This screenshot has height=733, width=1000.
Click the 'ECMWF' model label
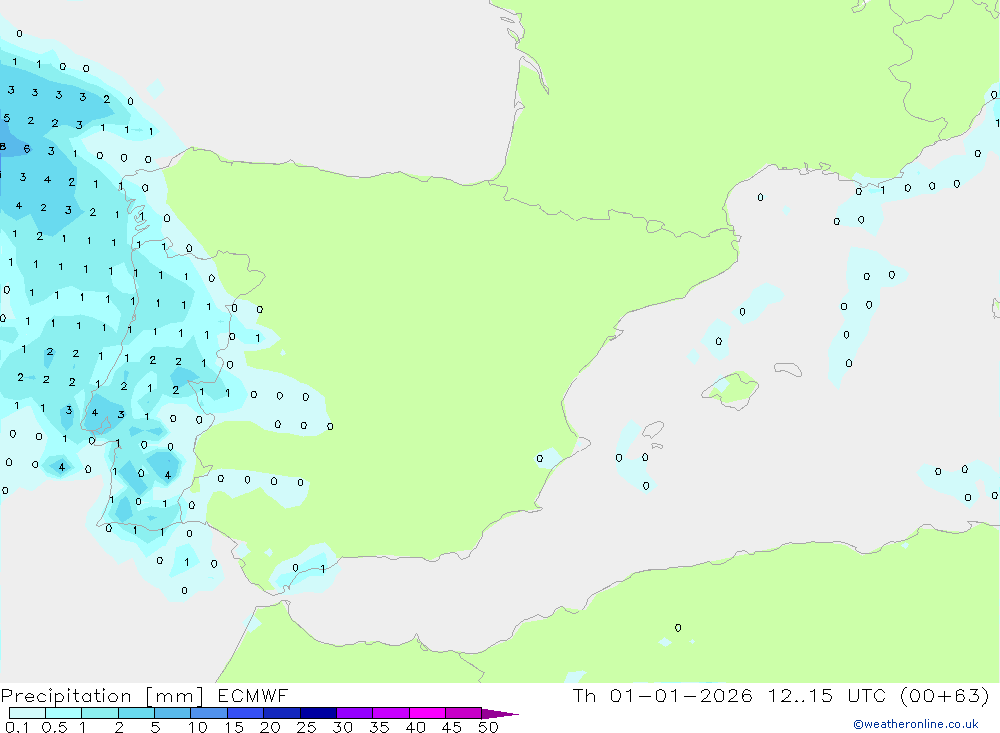[x=253, y=695]
